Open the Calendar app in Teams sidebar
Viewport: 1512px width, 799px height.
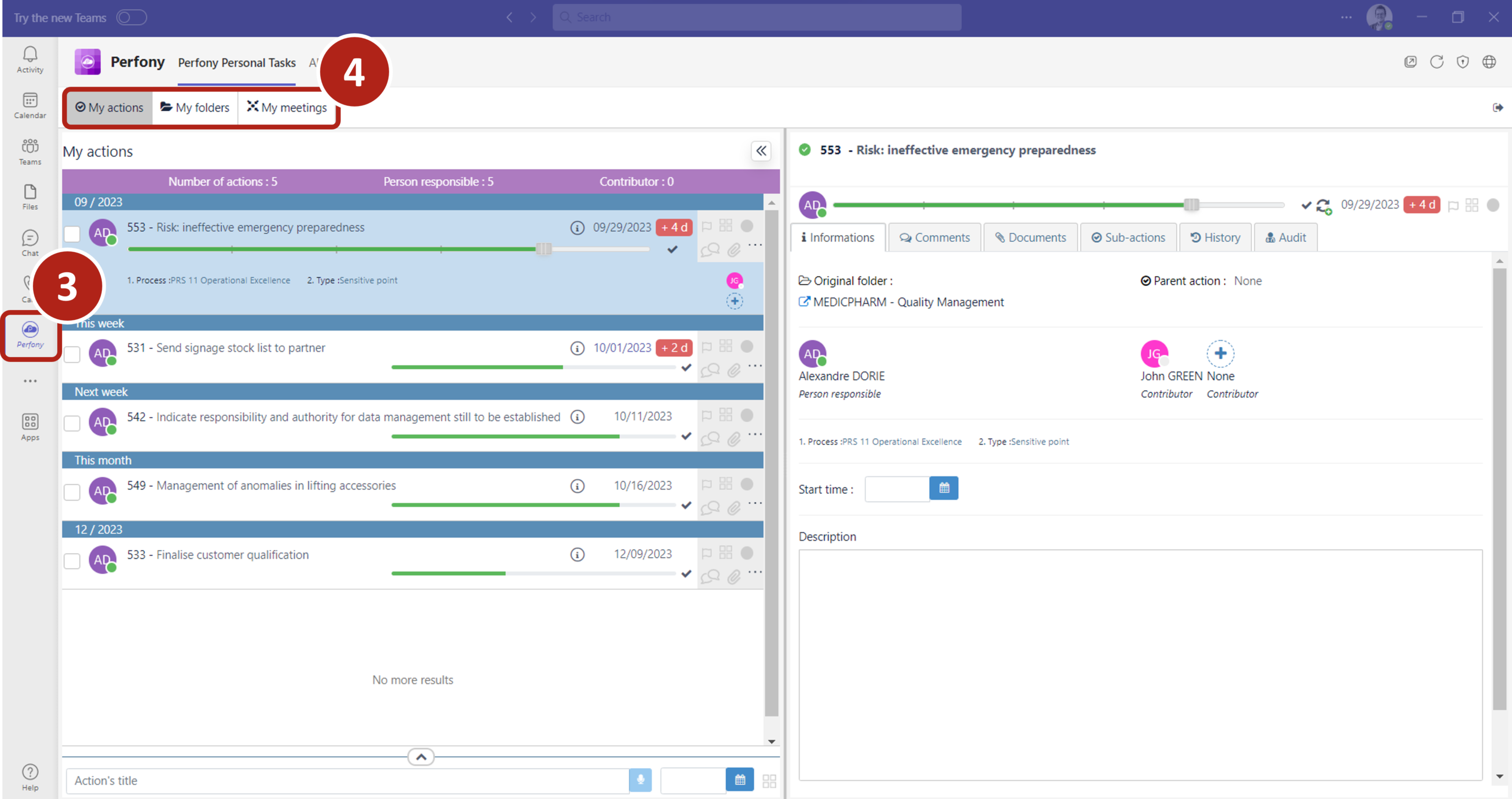(x=30, y=105)
